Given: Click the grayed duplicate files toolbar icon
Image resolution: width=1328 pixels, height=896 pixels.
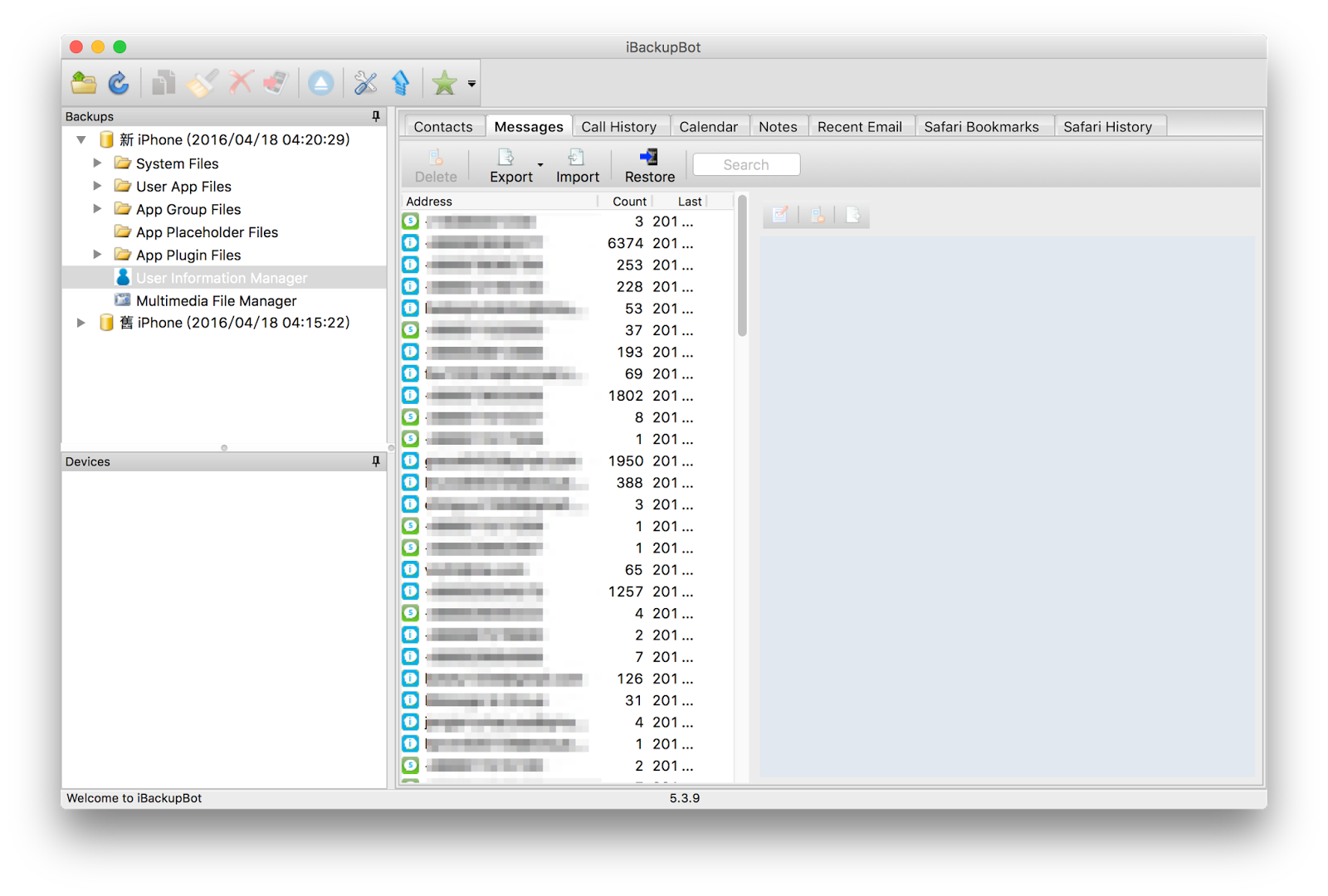Looking at the screenshot, I should pos(164,83).
